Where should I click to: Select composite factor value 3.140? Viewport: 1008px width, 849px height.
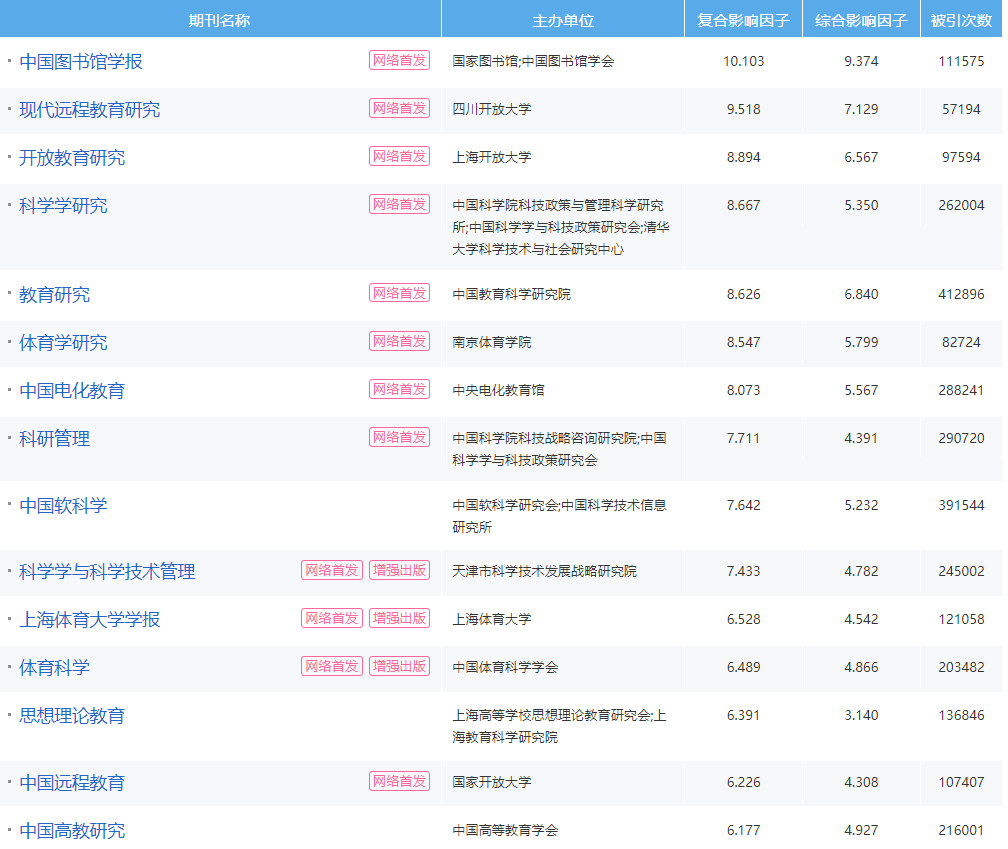click(861, 715)
